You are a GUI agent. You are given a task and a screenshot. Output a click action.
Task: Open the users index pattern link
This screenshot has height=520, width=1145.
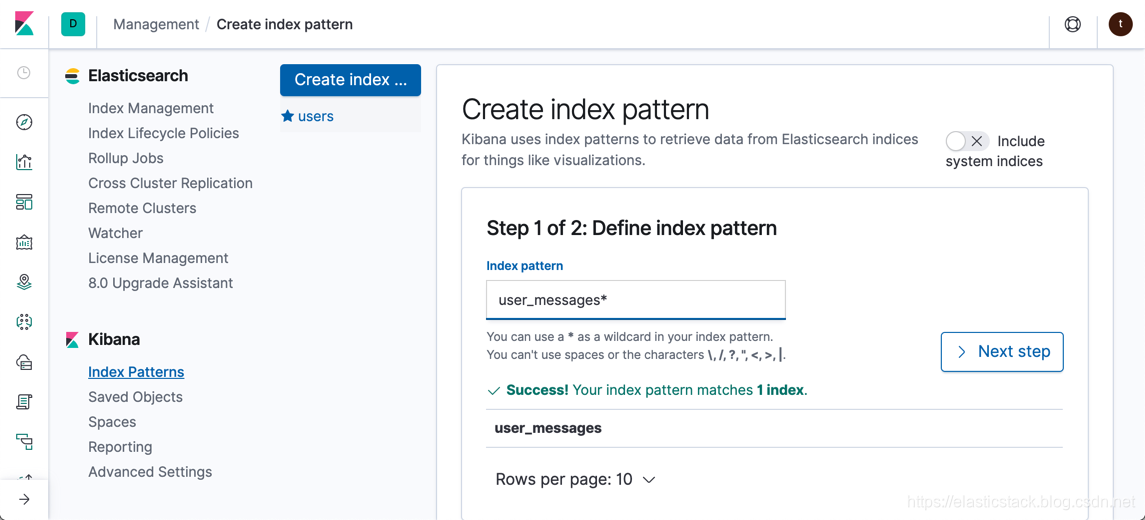(x=315, y=116)
